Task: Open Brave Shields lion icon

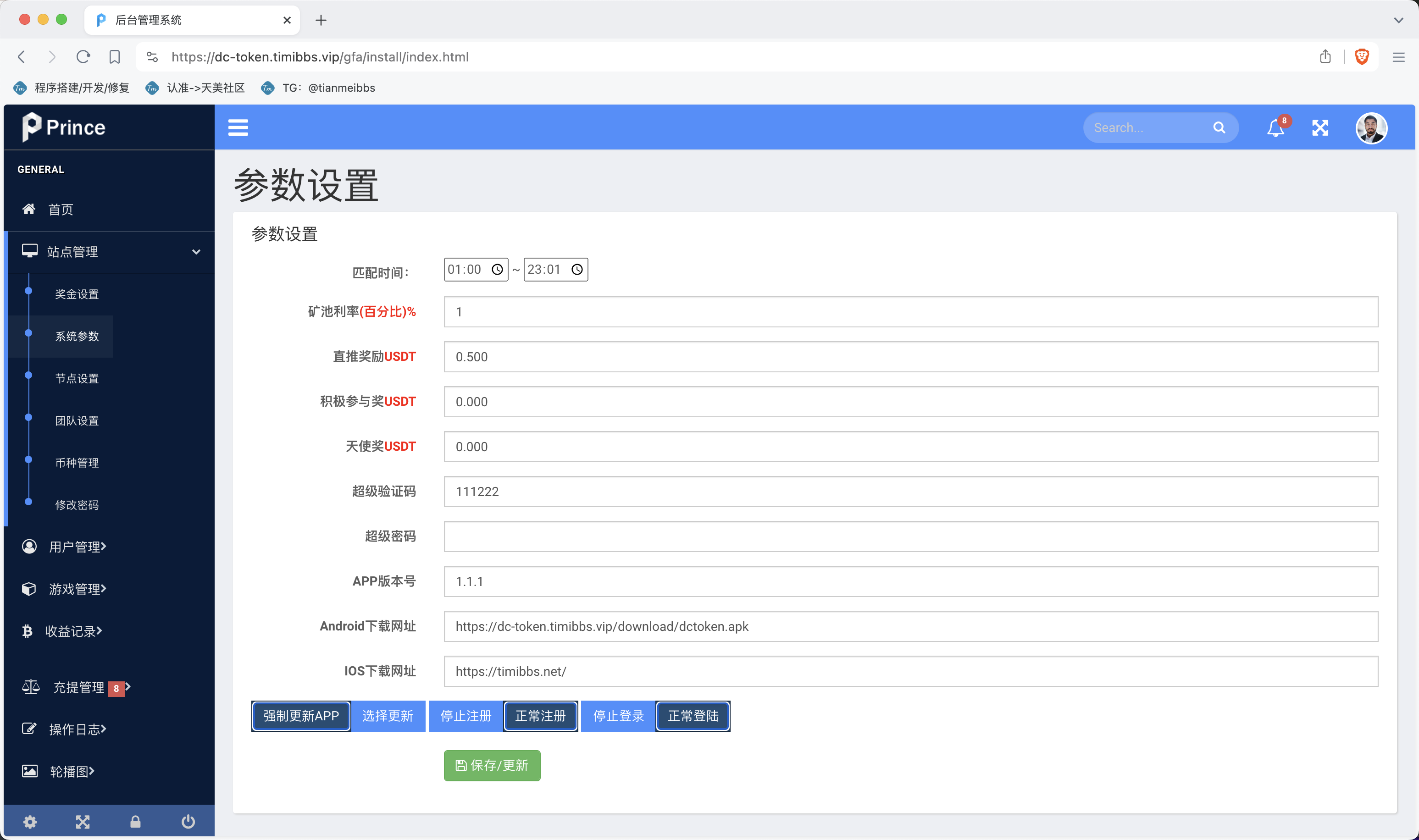Action: click(1361, 56)
